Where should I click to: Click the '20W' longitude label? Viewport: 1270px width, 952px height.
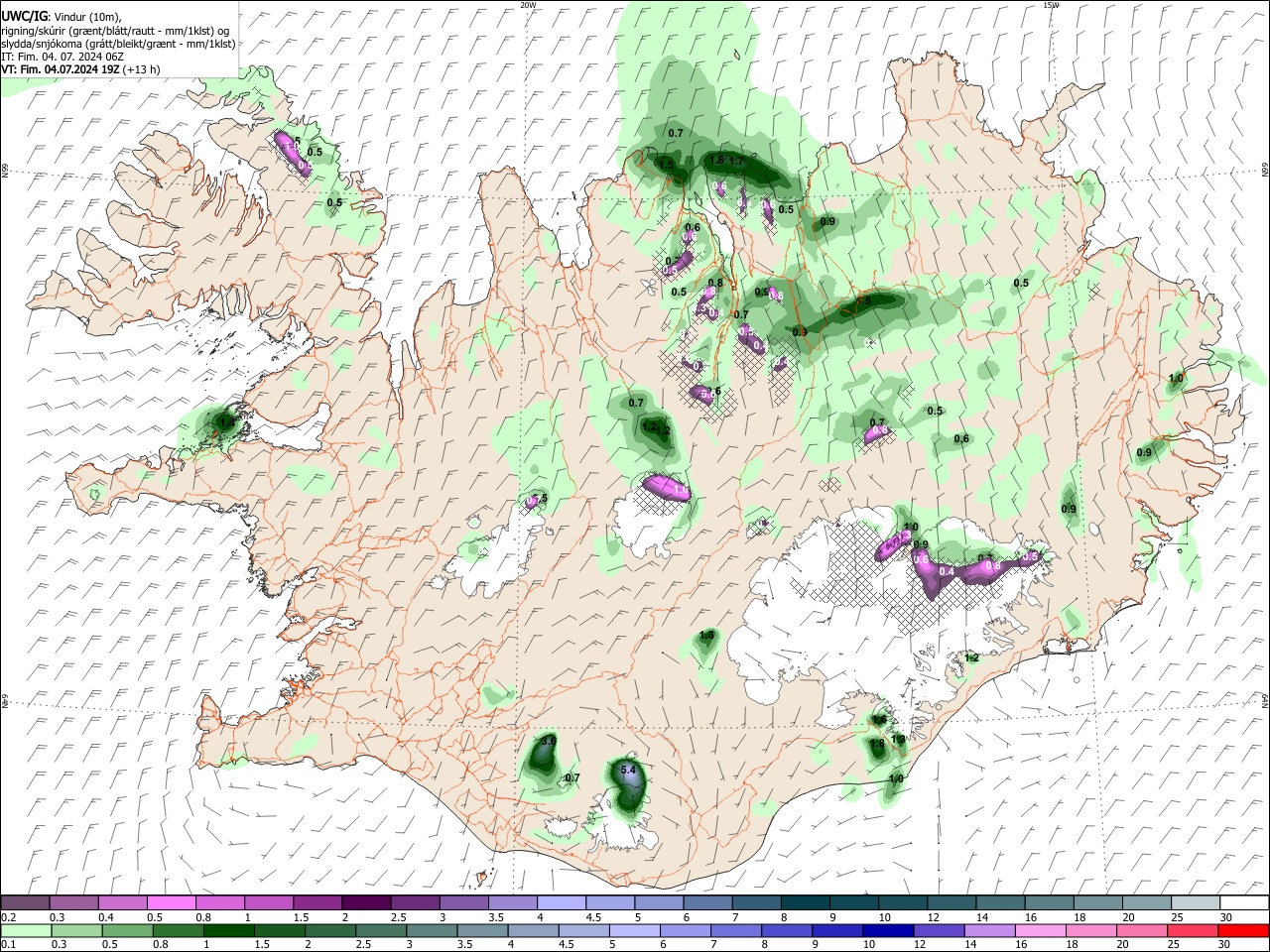point(528,5)
